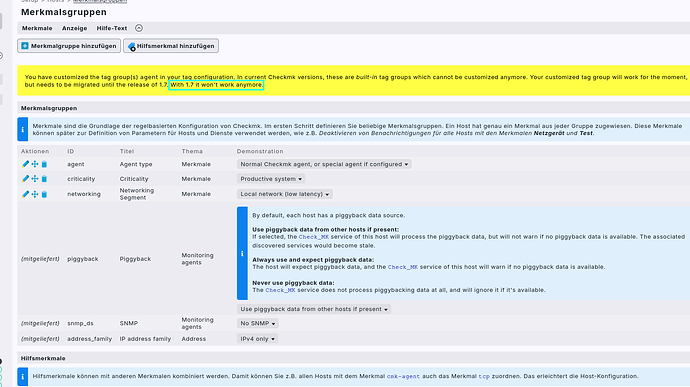
Task: Move the criticality tag group row
Action: pos(35,179)
